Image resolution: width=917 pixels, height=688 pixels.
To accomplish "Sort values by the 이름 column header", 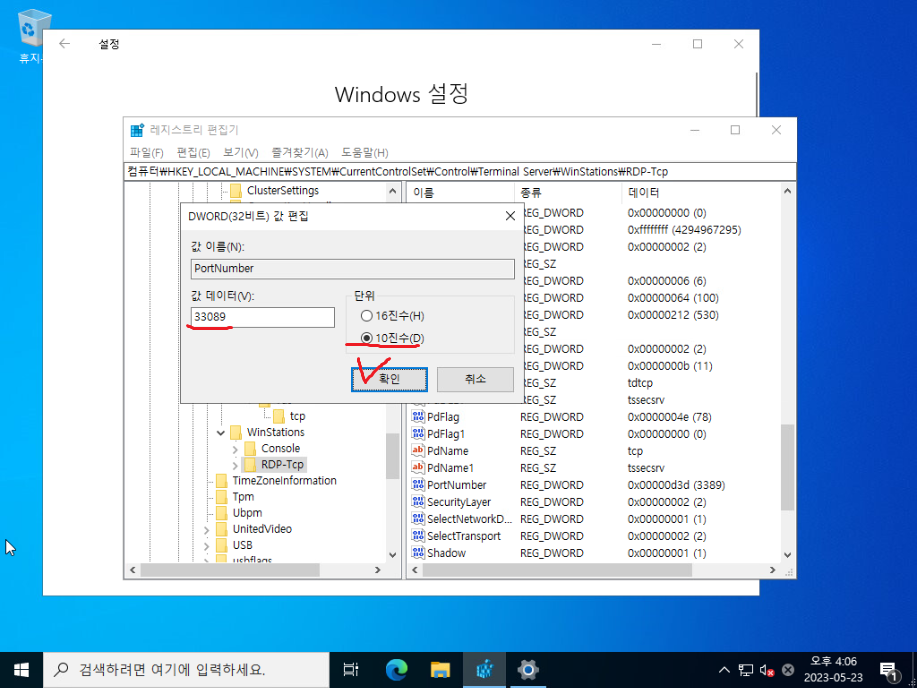I will coord(460,192).
